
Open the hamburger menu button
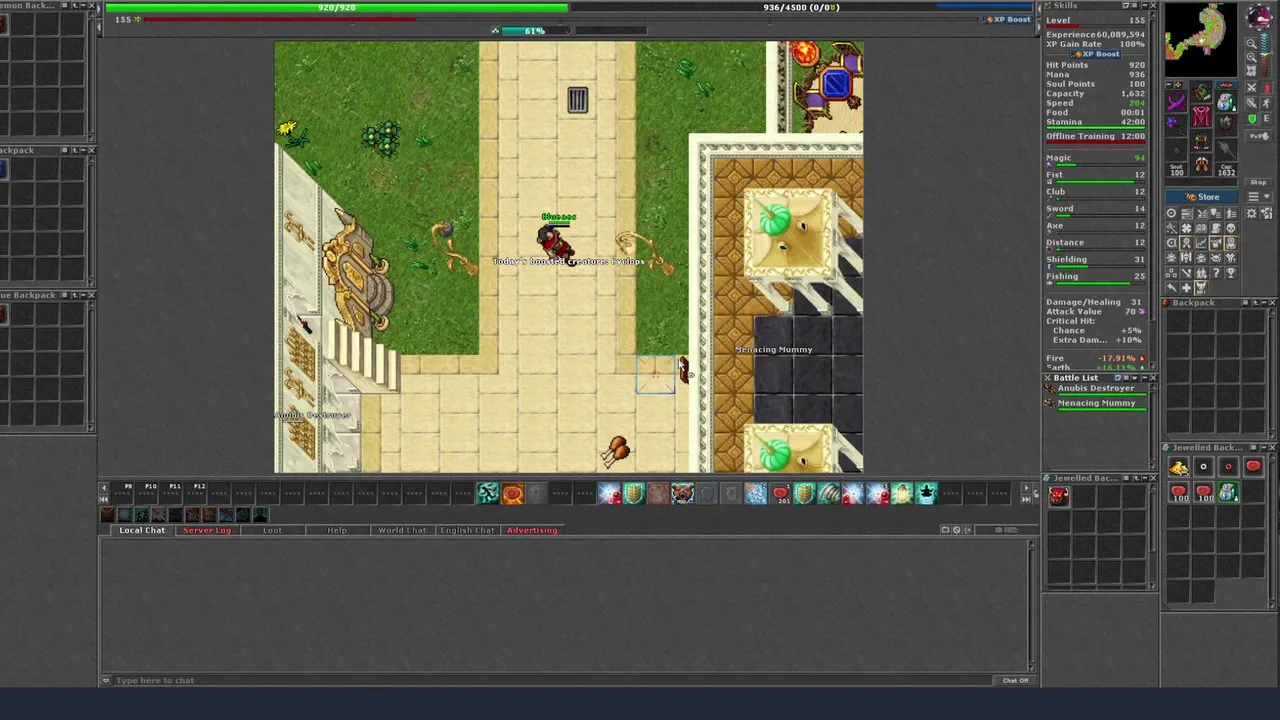(1254, 196)
